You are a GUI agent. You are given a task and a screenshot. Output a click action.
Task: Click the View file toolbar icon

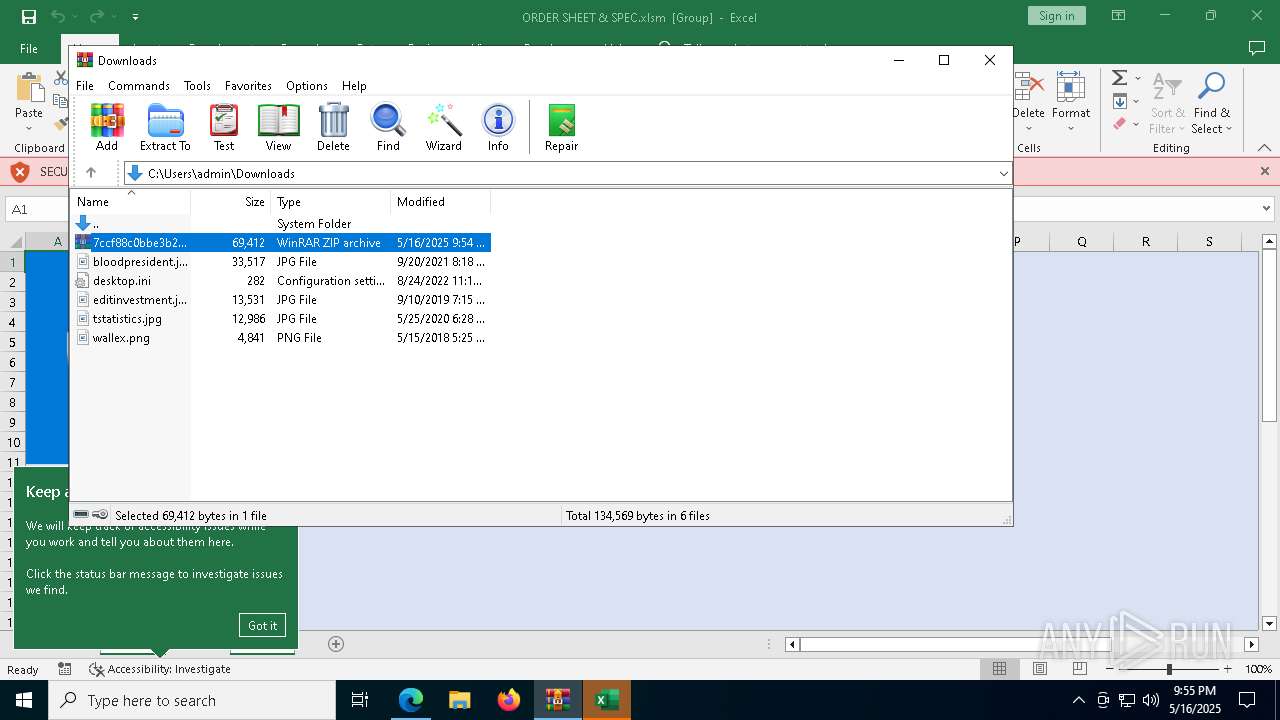(278, 127)
